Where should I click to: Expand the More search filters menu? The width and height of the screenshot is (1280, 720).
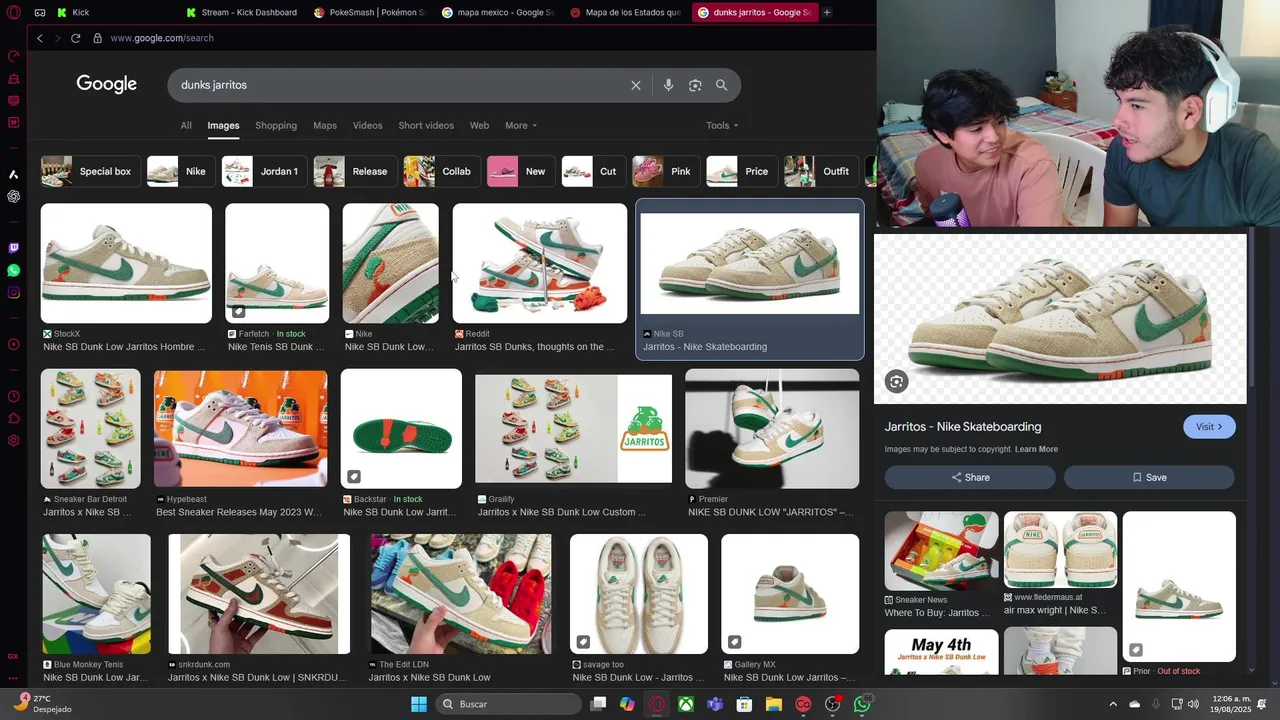[521, 125]
